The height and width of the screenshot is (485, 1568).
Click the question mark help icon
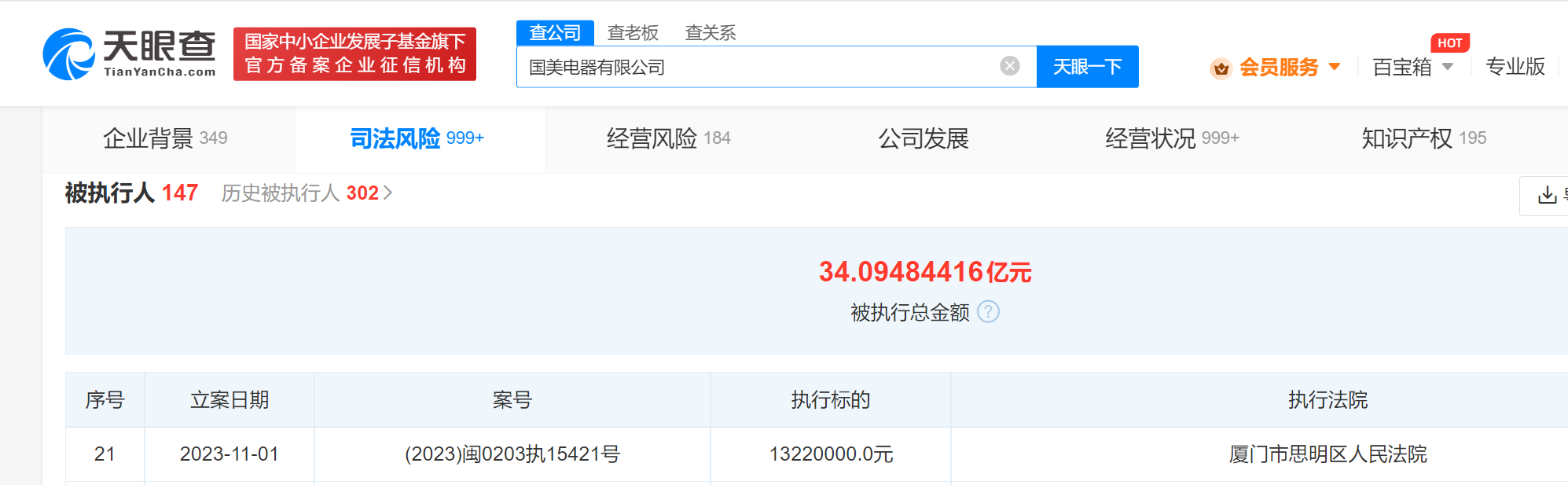(988, 312)
